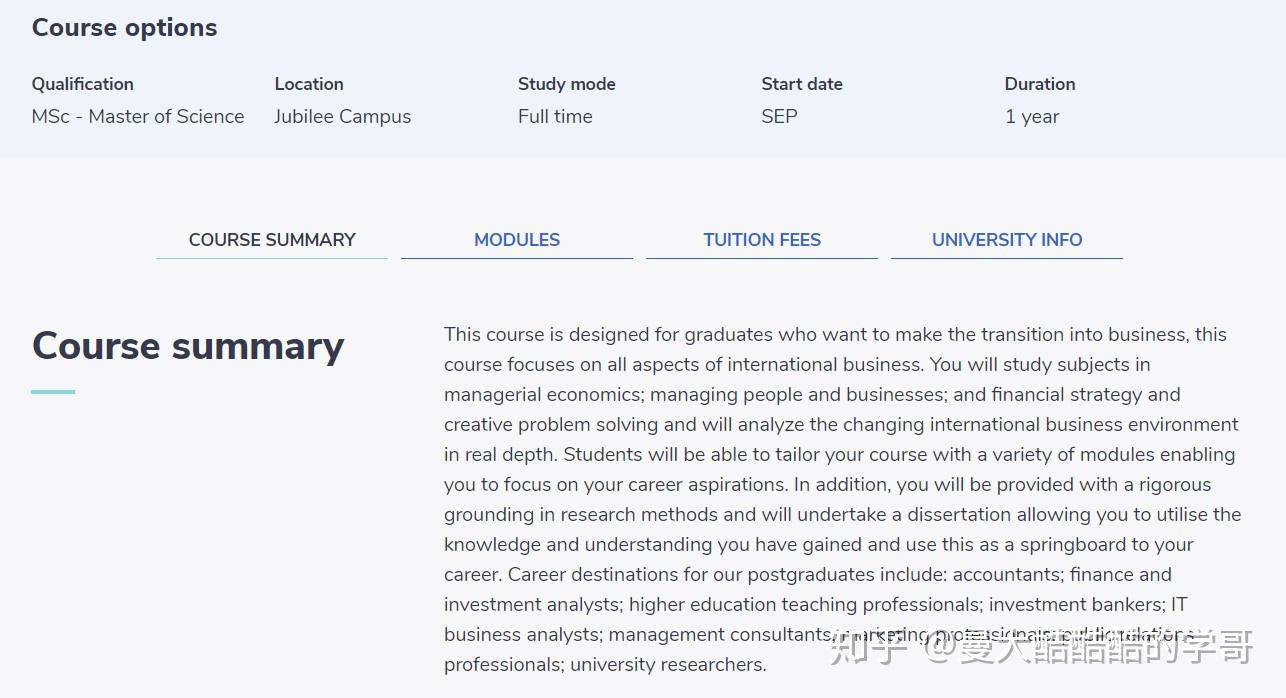Select the MSc - Master of Science qualification
Image resolution: width=1286 pixels, height=698 pixels.
(138, 116)
